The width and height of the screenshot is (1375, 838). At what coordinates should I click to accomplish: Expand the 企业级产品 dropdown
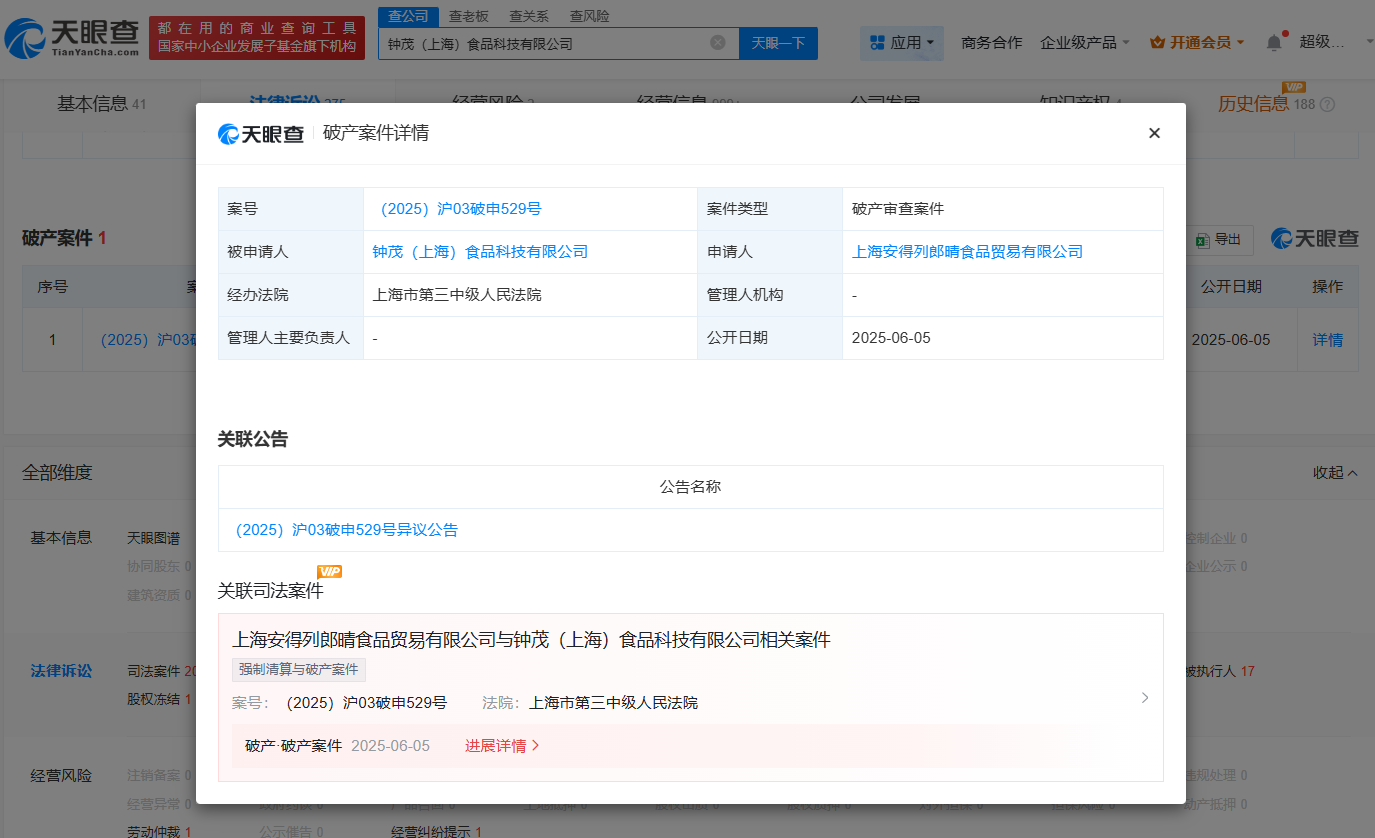(x=1084, y=43)
